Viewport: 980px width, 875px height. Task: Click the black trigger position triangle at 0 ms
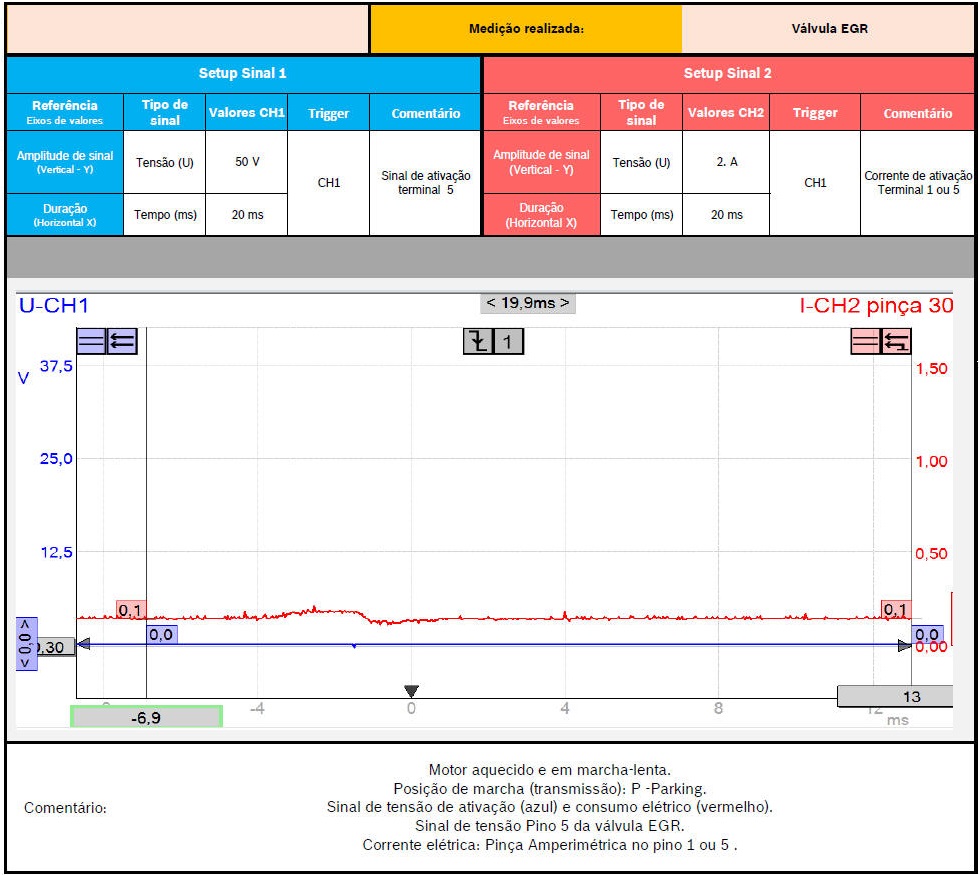(x=410, y=691)
